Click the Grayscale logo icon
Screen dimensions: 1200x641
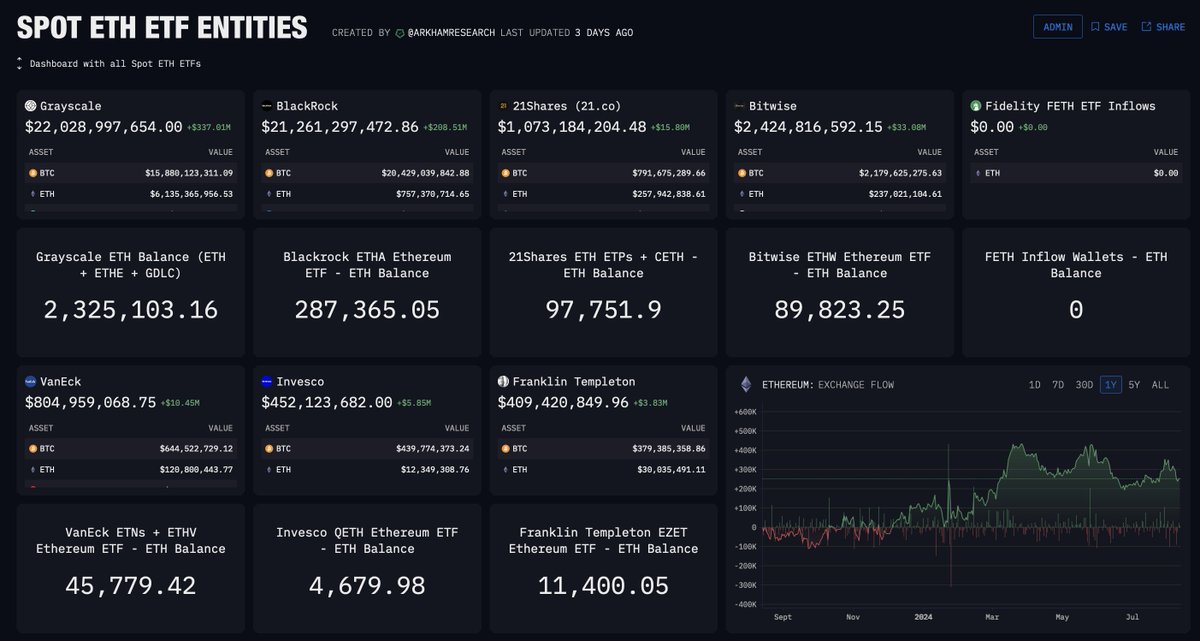pos(30,106)
